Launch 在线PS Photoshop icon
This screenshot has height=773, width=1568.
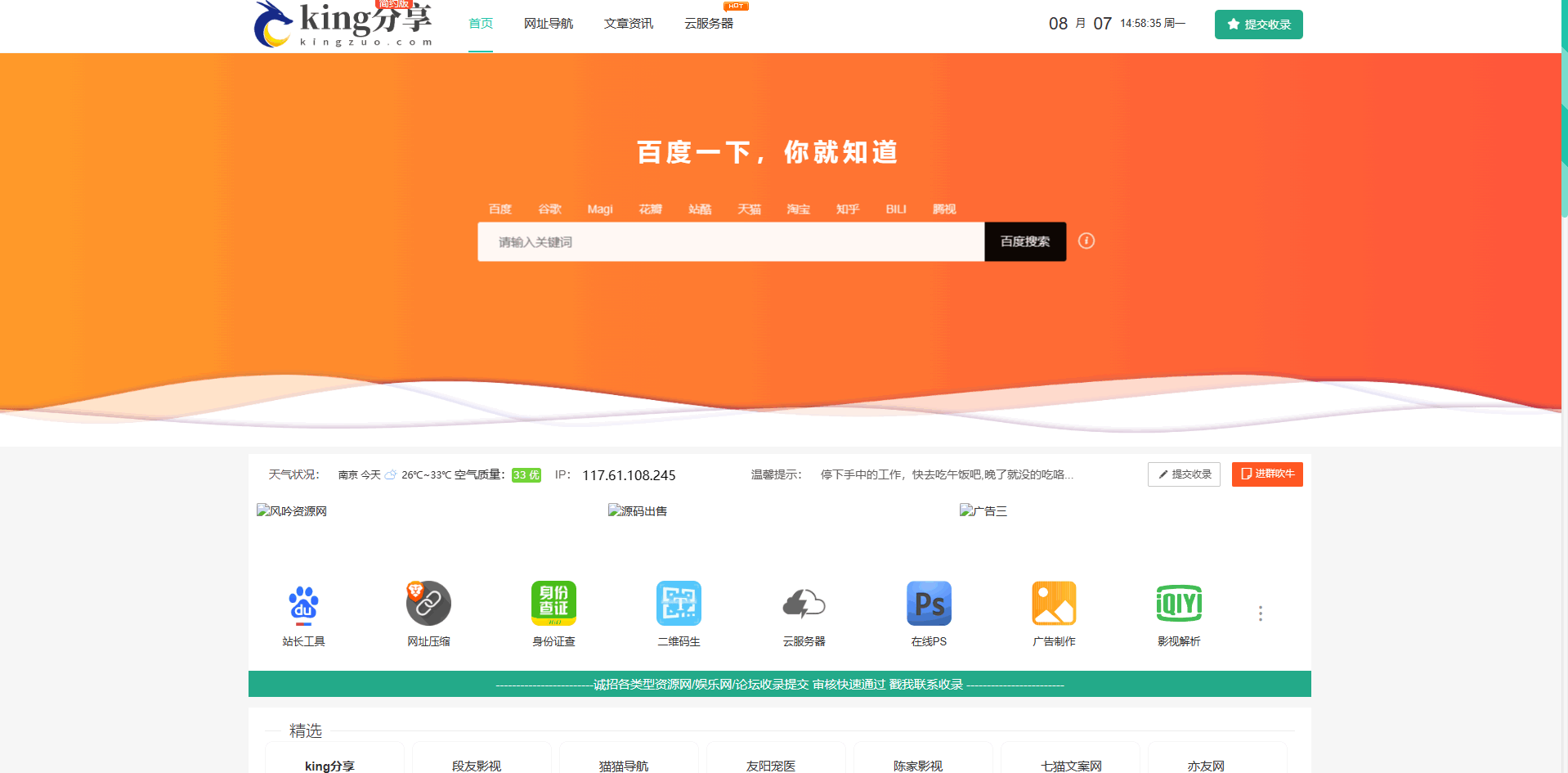pyautogui.click(x=929, y=604)
